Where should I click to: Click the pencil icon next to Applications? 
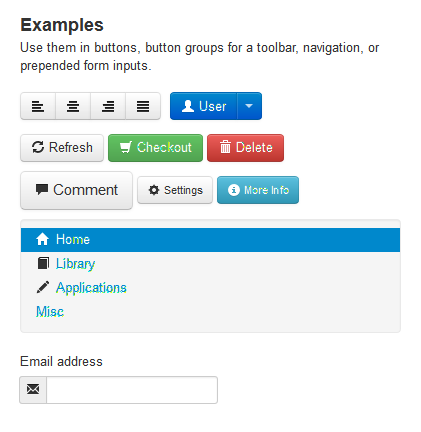pyautogui.click(x=43, y=287)
